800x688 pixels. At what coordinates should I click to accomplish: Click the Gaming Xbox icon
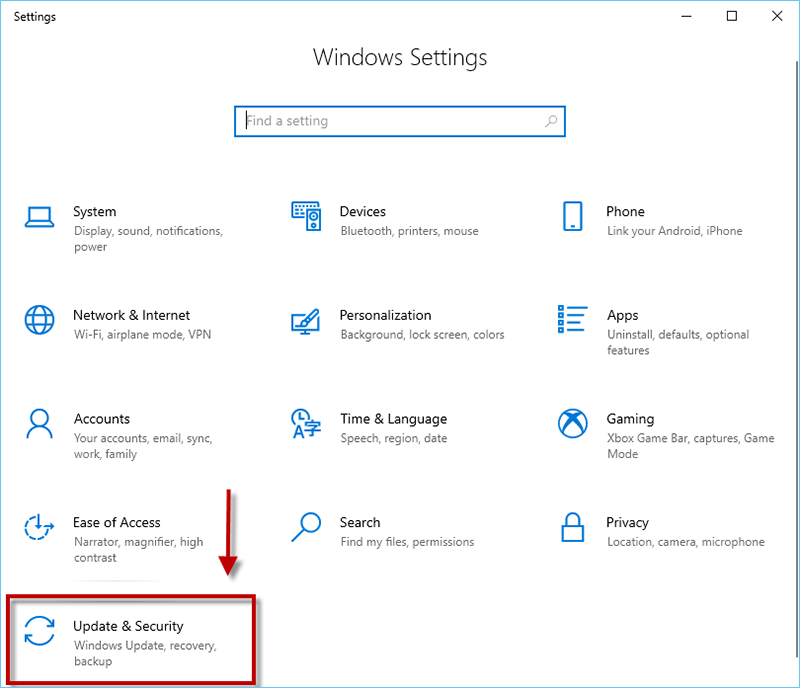[572, 424]
